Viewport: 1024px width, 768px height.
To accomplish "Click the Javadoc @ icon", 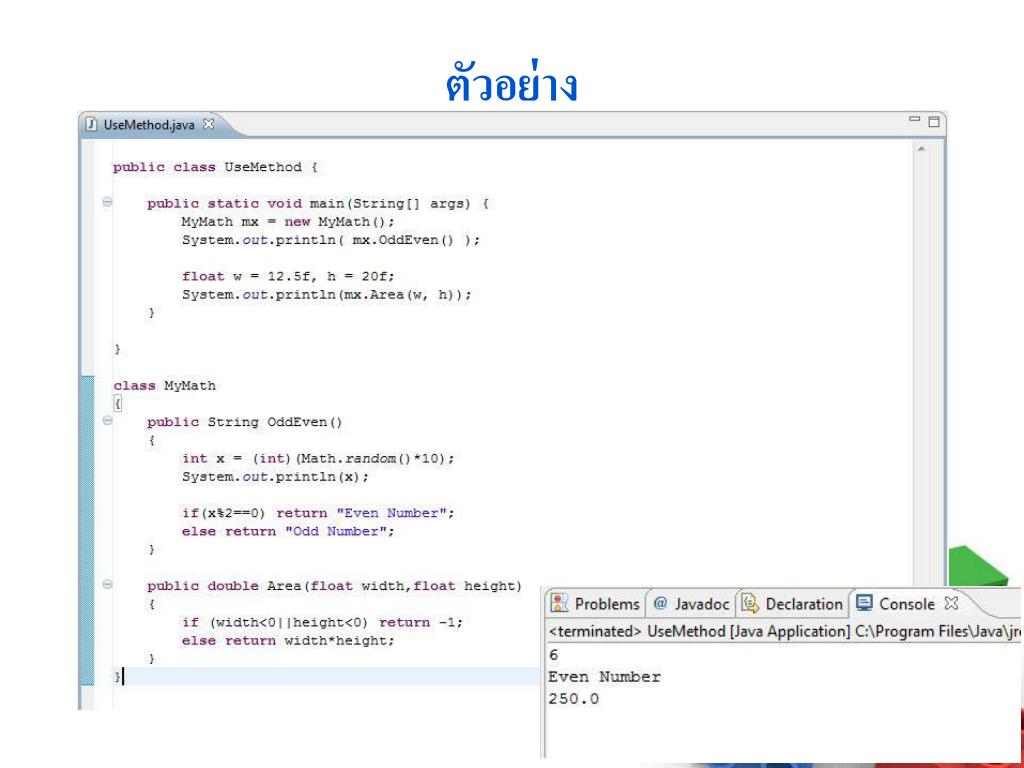I will coord(660,603).
